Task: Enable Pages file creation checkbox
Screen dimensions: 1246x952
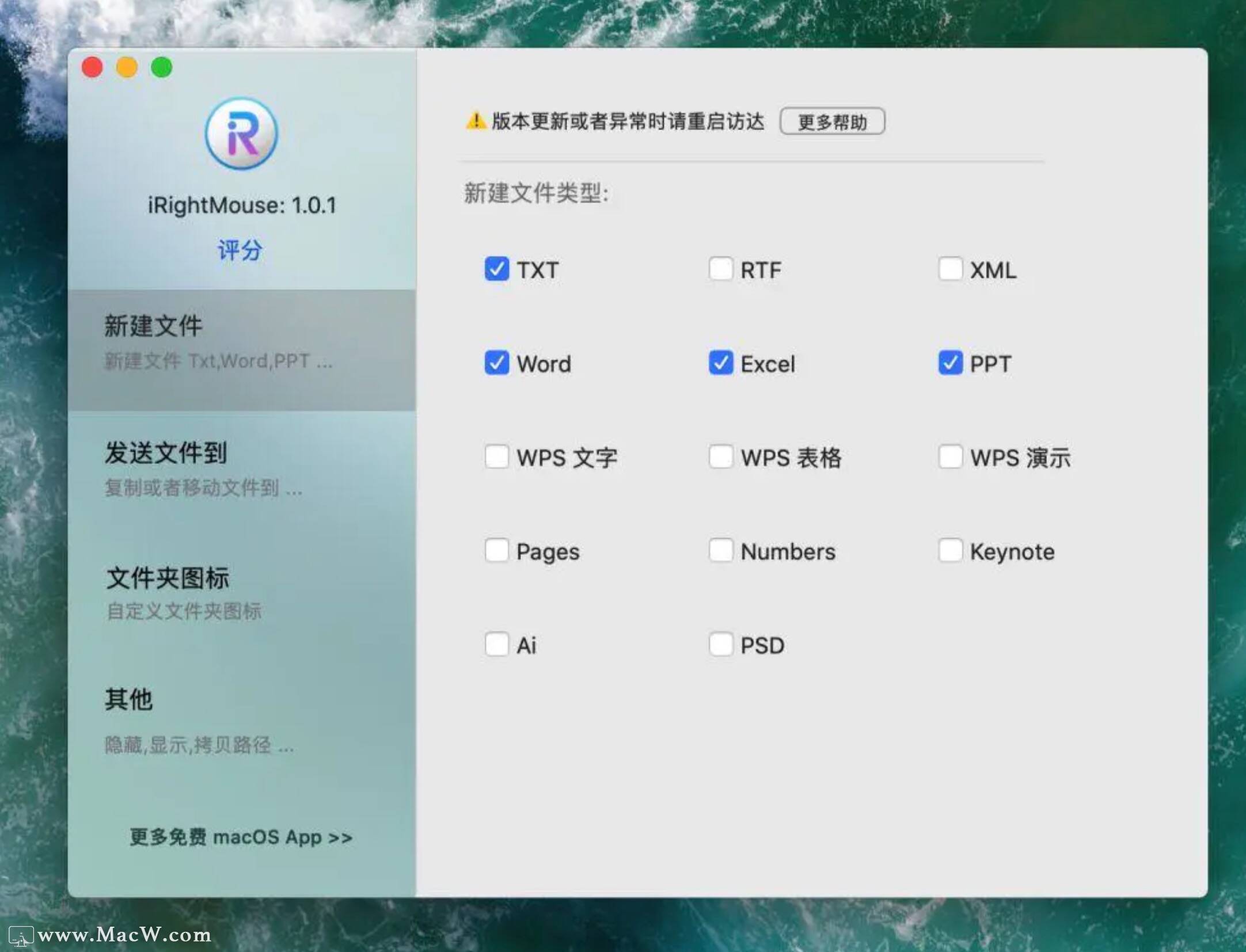Action: tap(496, 550)
